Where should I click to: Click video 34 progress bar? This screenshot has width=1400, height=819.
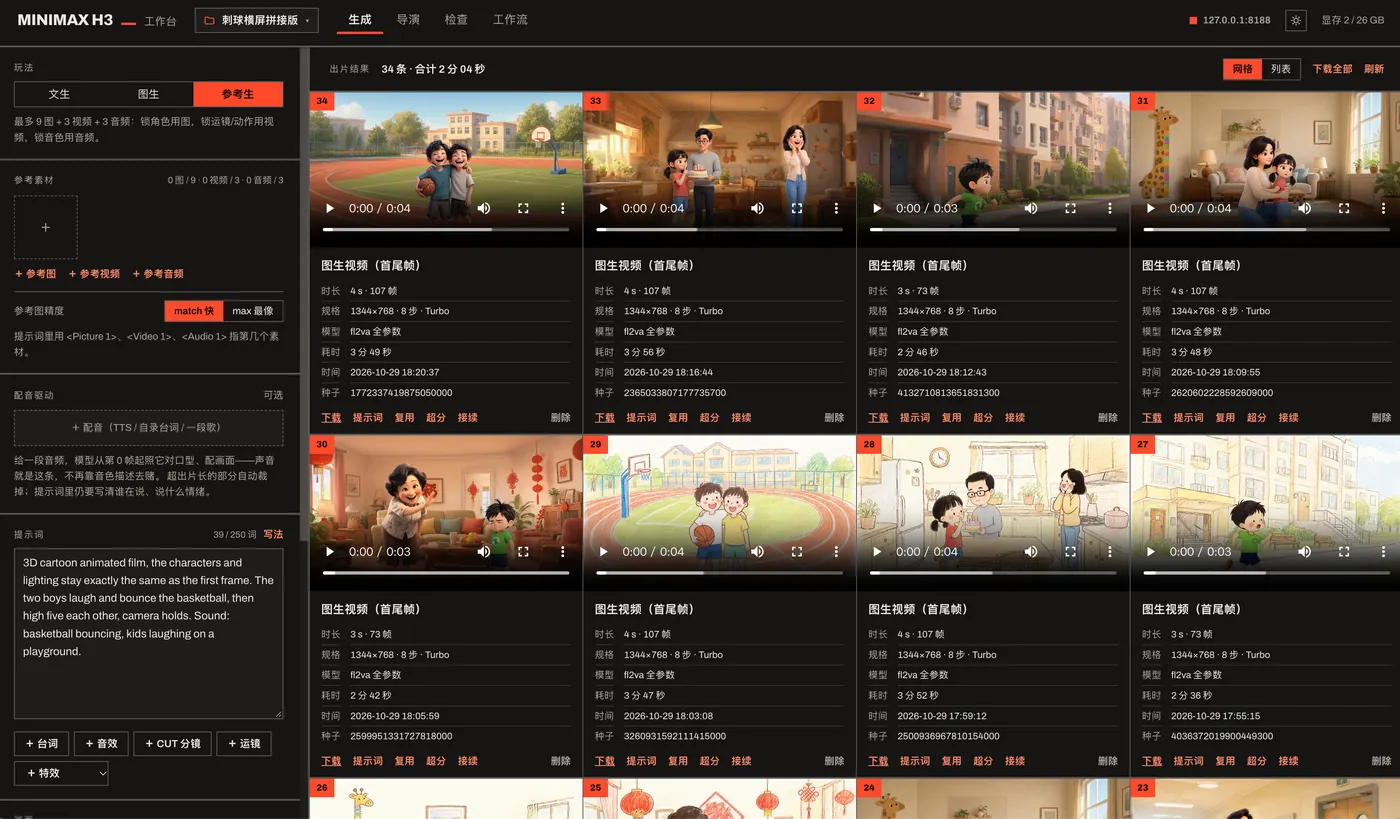pyautogui.click(x=446, y=229)
